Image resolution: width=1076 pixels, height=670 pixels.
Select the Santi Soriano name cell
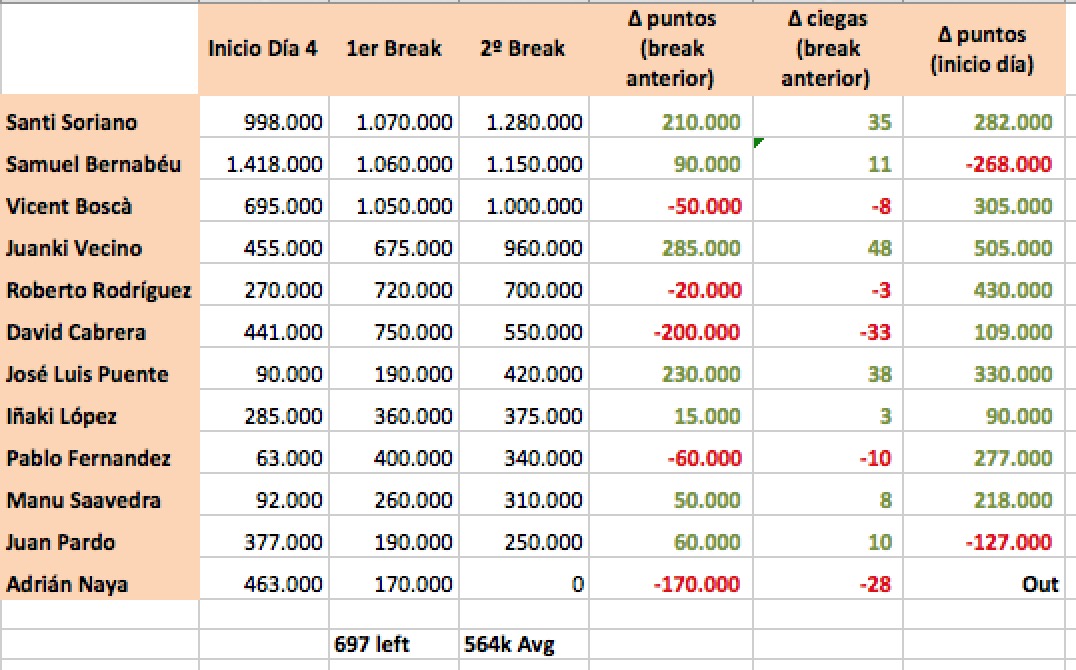(x=100, y=122)
